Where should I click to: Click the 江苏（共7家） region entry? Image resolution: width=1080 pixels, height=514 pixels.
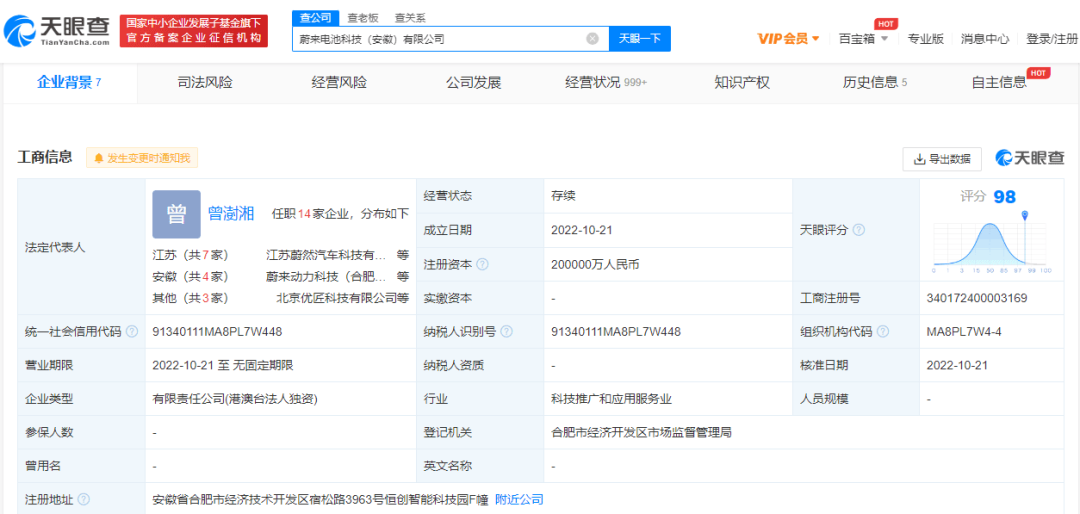[190, 255]
